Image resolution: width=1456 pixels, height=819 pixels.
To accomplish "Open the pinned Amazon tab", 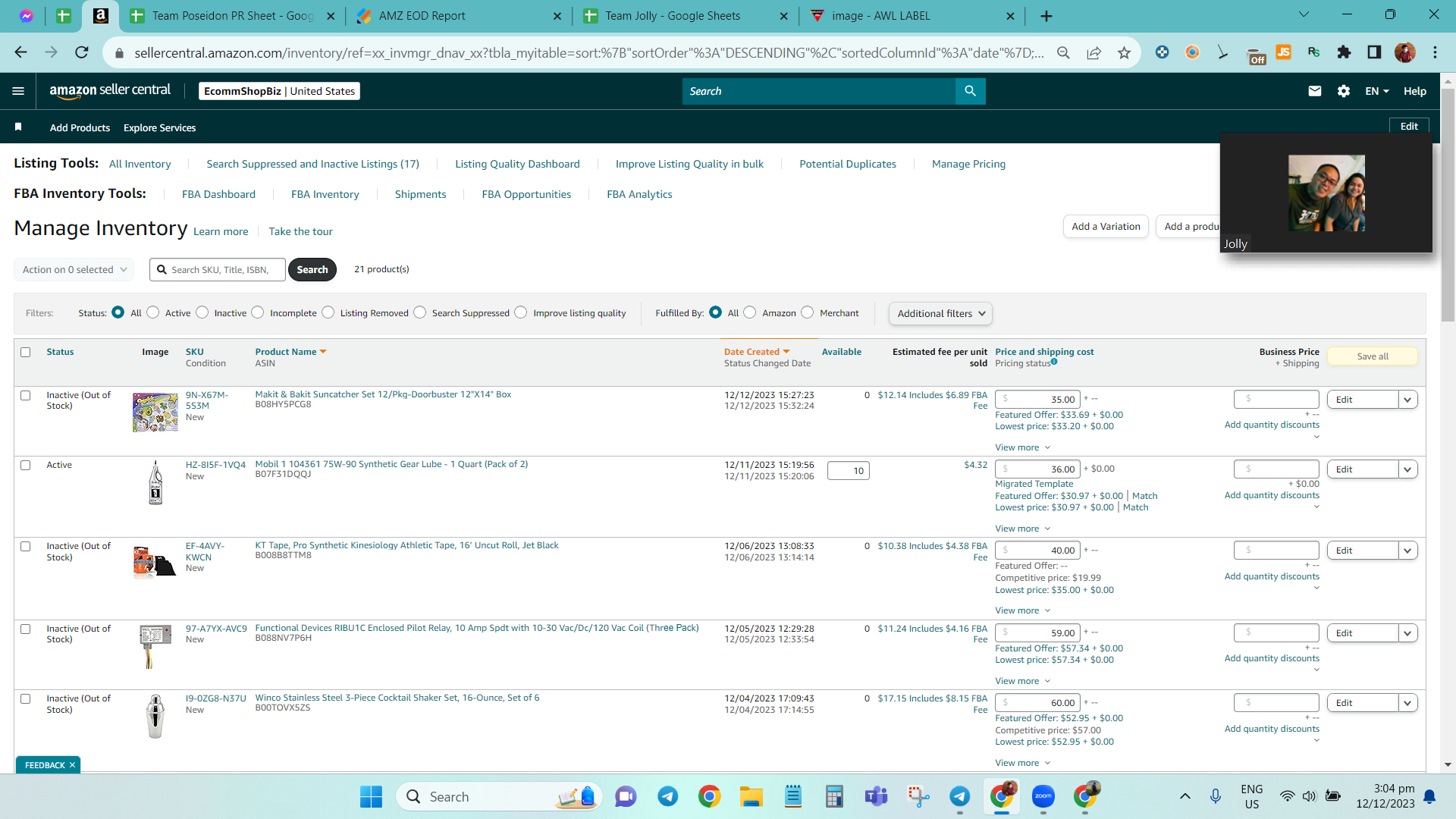I will pyautogui.click(x=100, y=16).
